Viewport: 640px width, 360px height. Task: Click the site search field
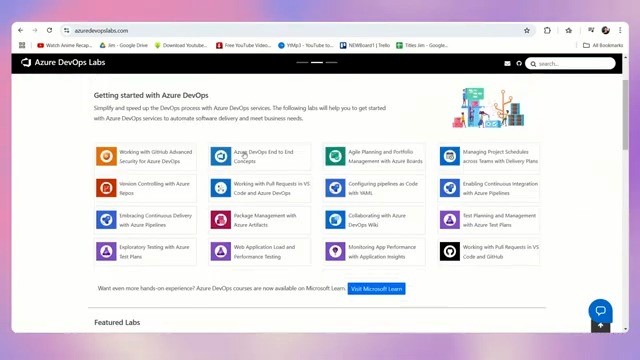click(570, 64)
